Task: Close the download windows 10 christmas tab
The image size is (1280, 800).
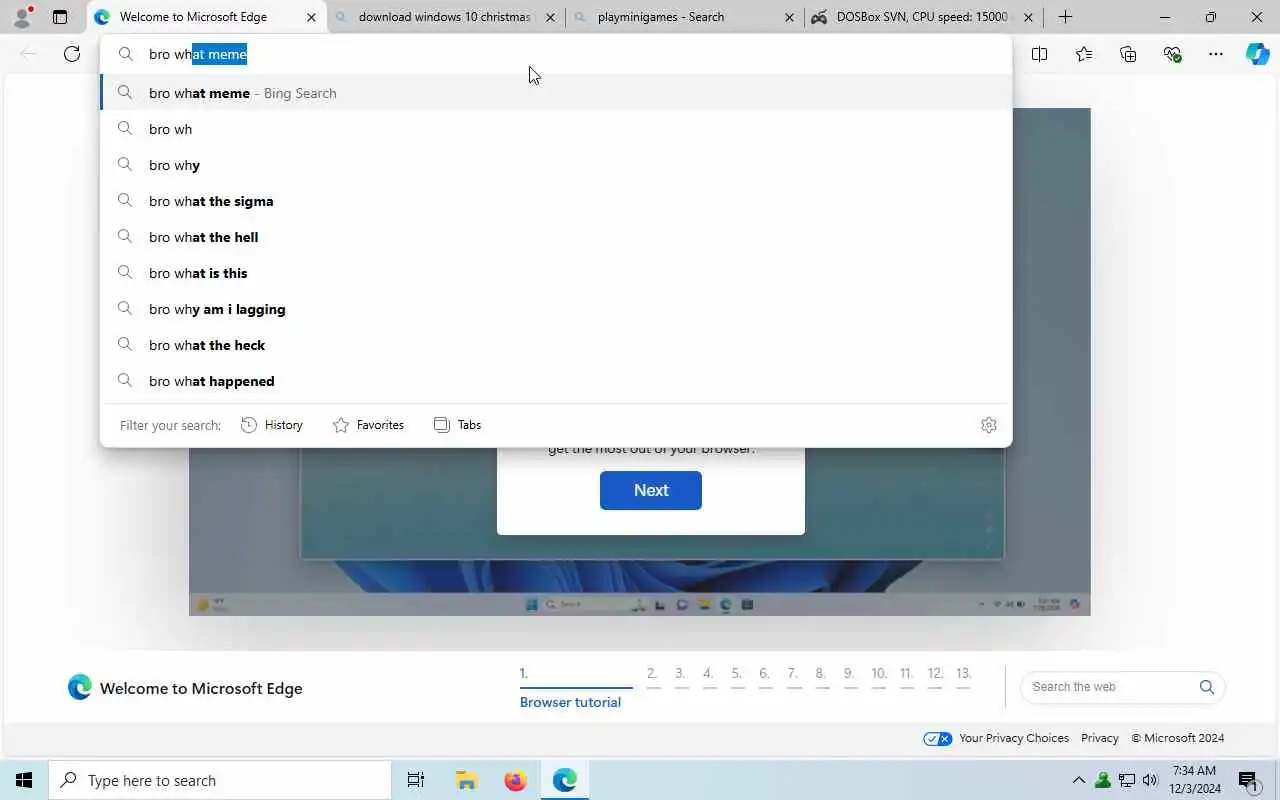Action: pos(550,17)
